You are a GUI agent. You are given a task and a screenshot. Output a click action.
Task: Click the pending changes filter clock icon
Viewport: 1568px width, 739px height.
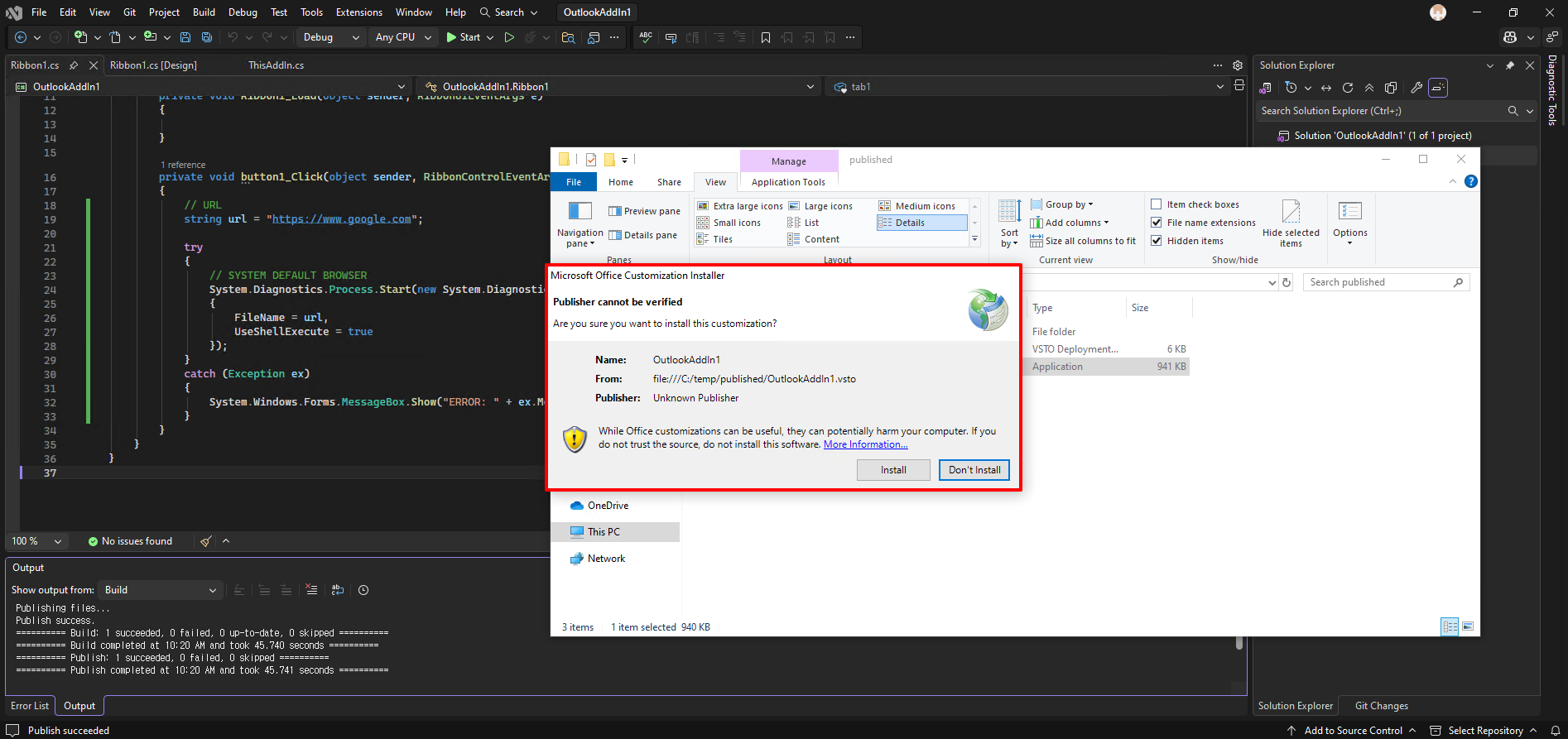(1291, 88)
